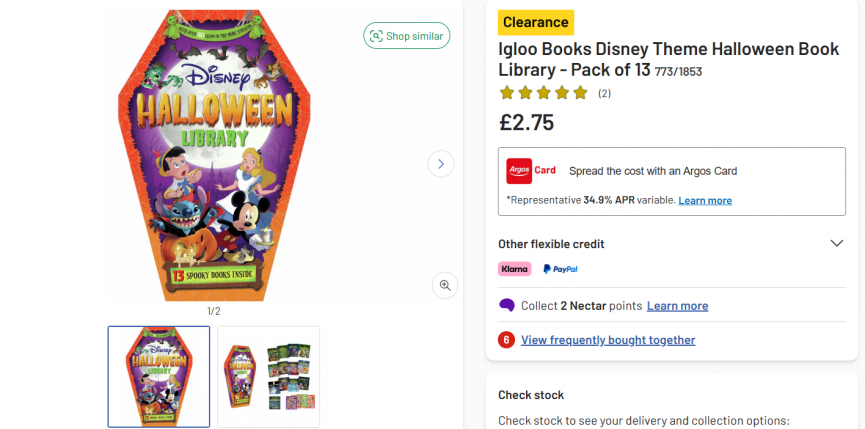Click the Shop similar button

point(406,36)
